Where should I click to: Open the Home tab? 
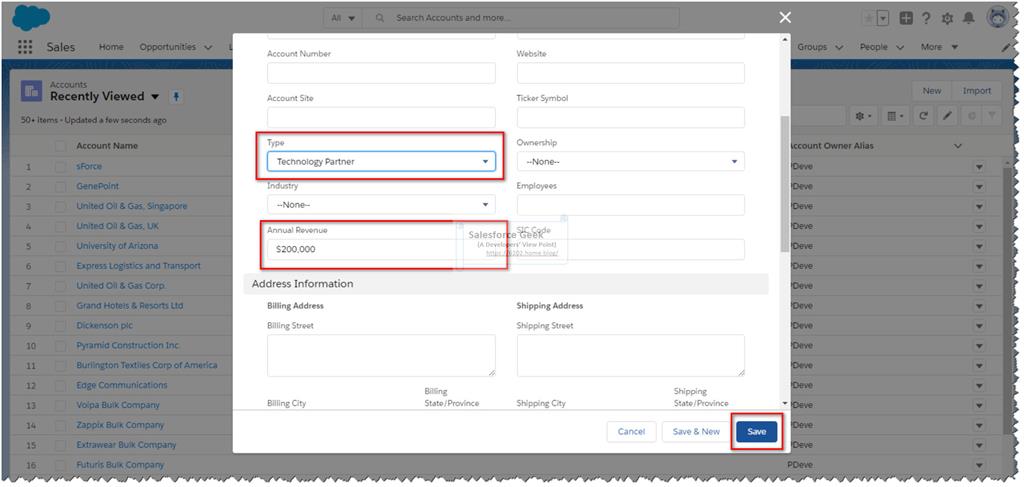pyautogui.click(x=111, y=47)
